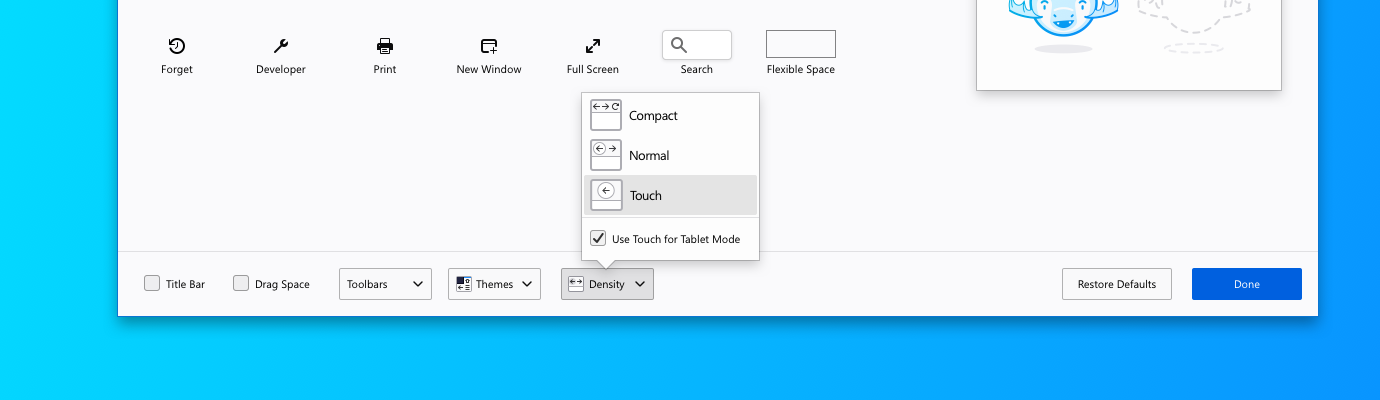Click the New Window label text
1380x400 pixels.
point(489,70)
